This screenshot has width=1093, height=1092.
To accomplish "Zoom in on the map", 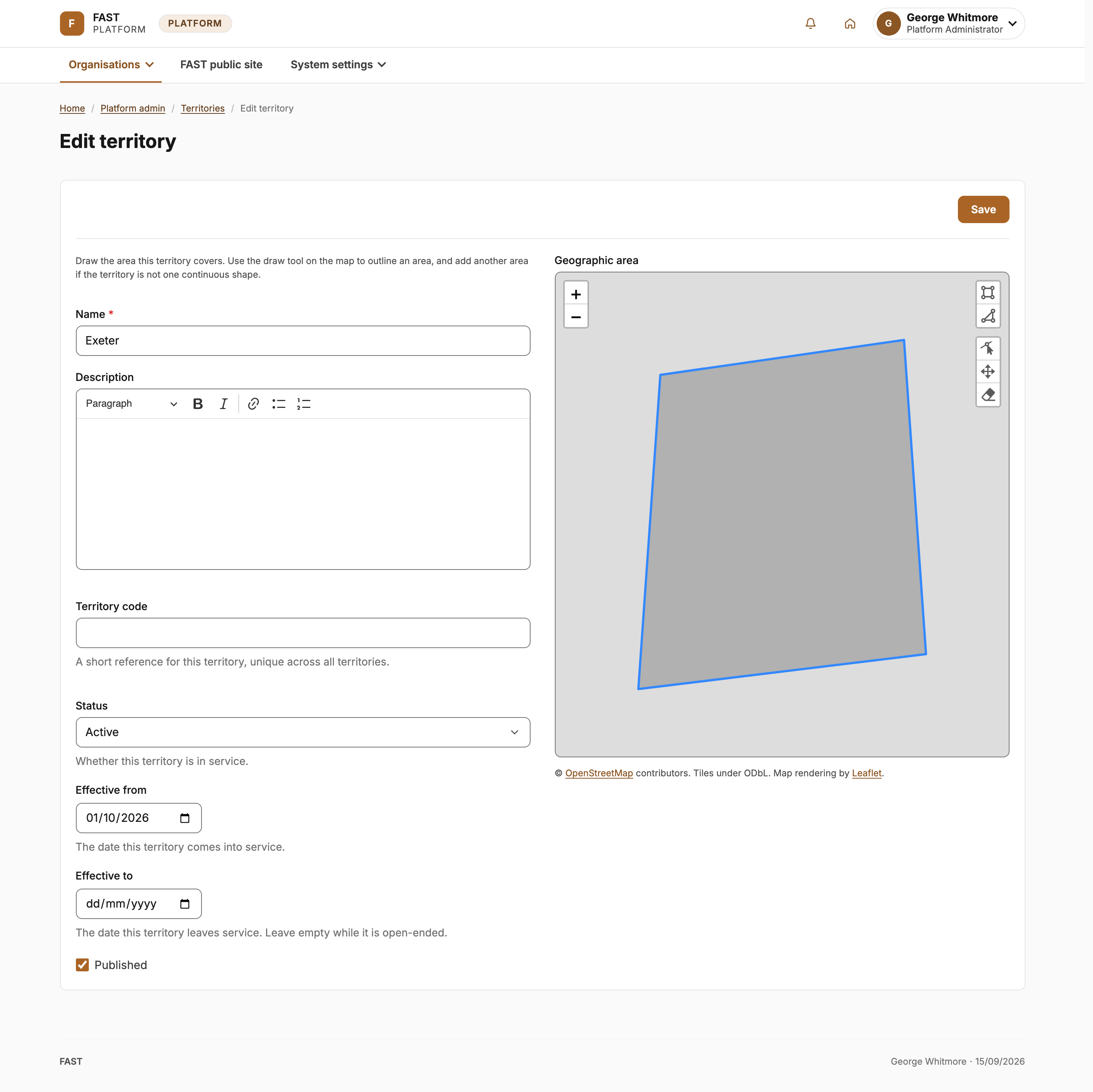I will [576, 294].
